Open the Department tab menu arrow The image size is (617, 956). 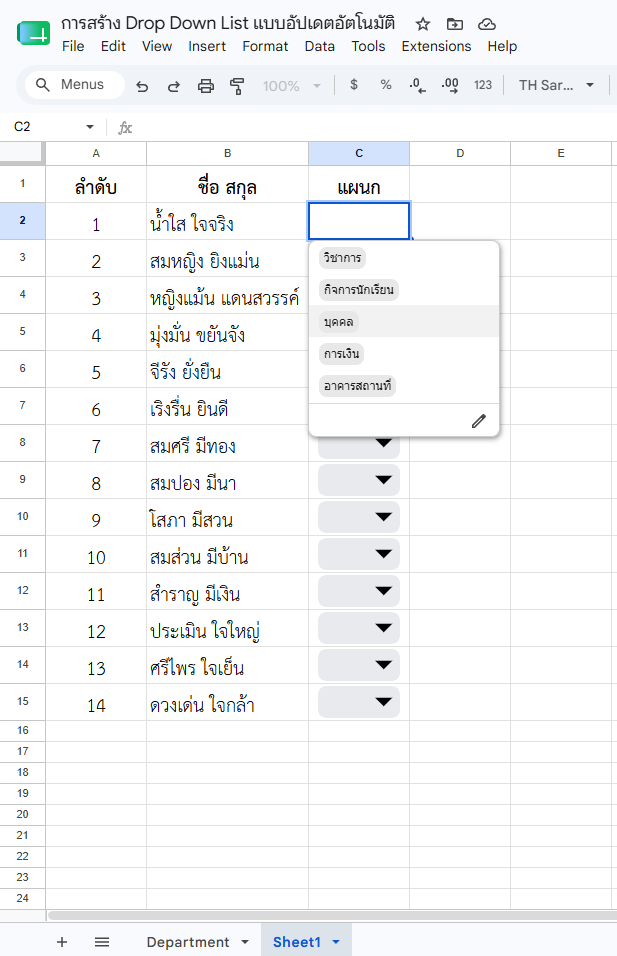click(245, 942)
